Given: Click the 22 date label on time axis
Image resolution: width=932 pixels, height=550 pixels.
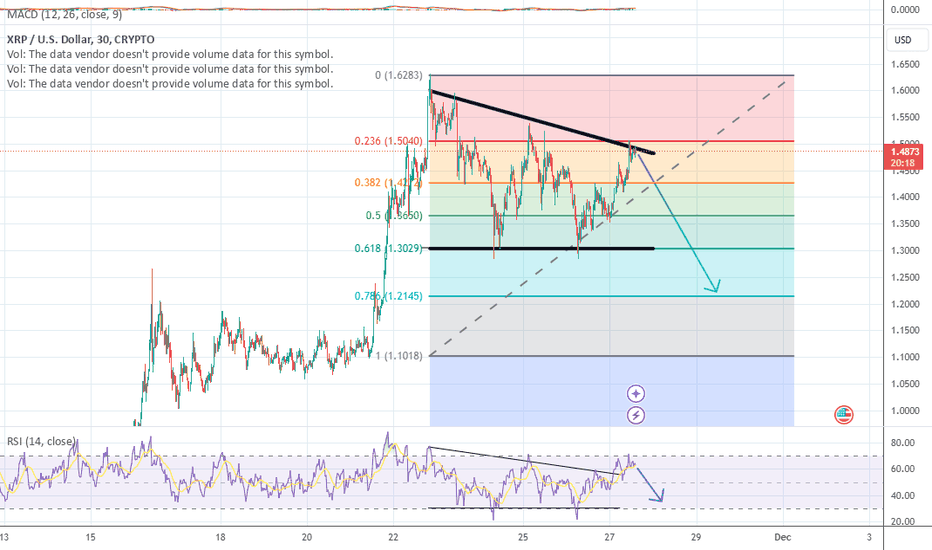Looking at the screenshot, I should point(393,537).
